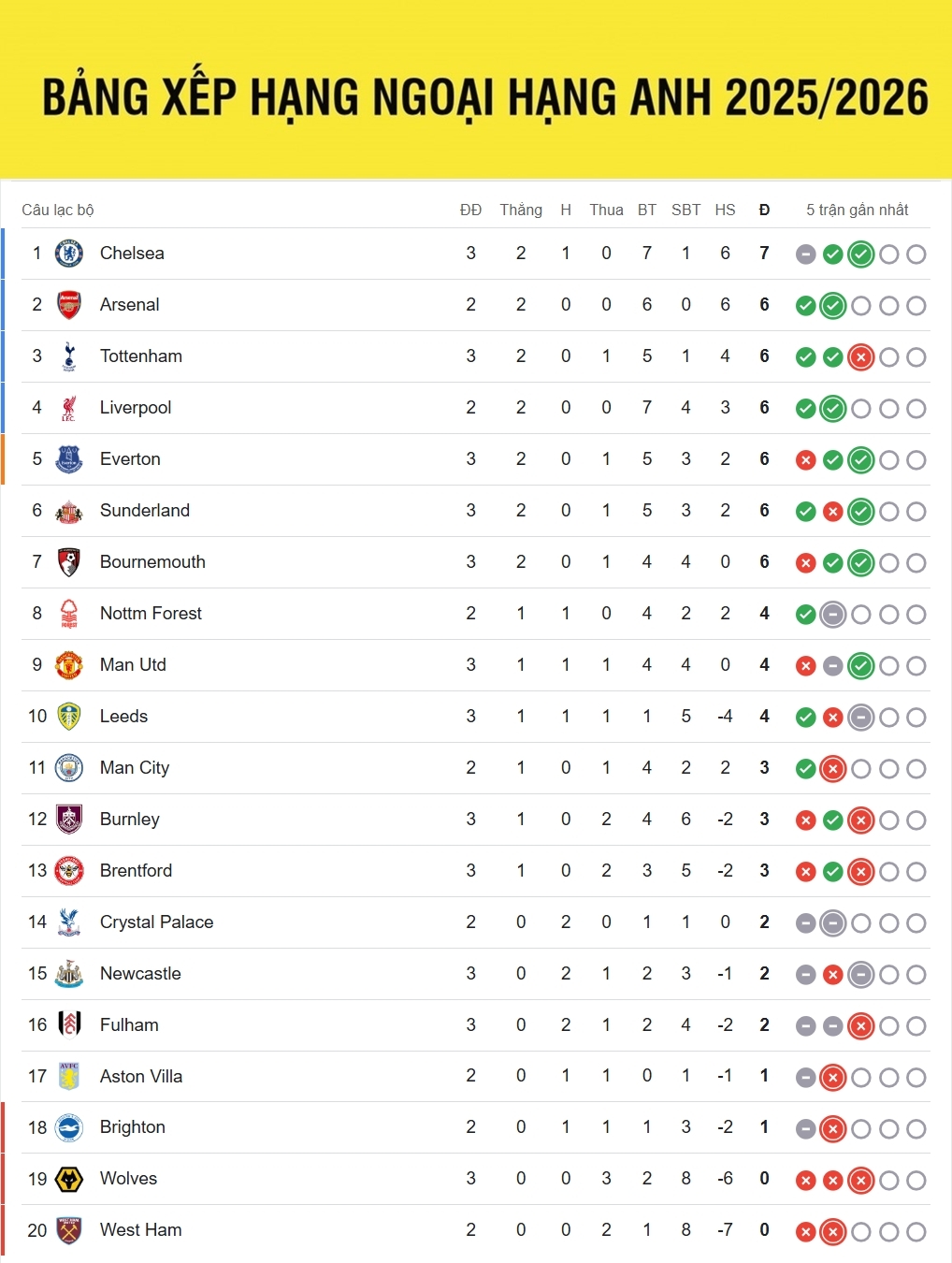Click Chelsea's gray draw form icon
Screen dimensions: 952x1263
pos(806,254)
